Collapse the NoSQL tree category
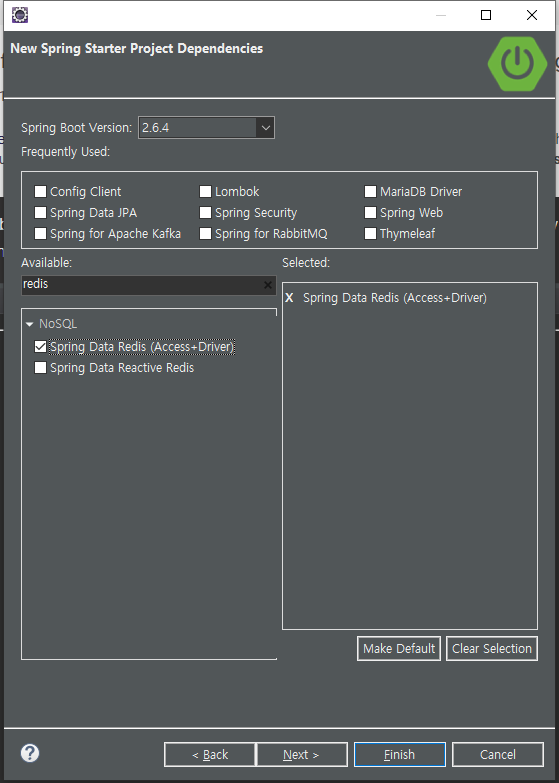 pos(29,324)
